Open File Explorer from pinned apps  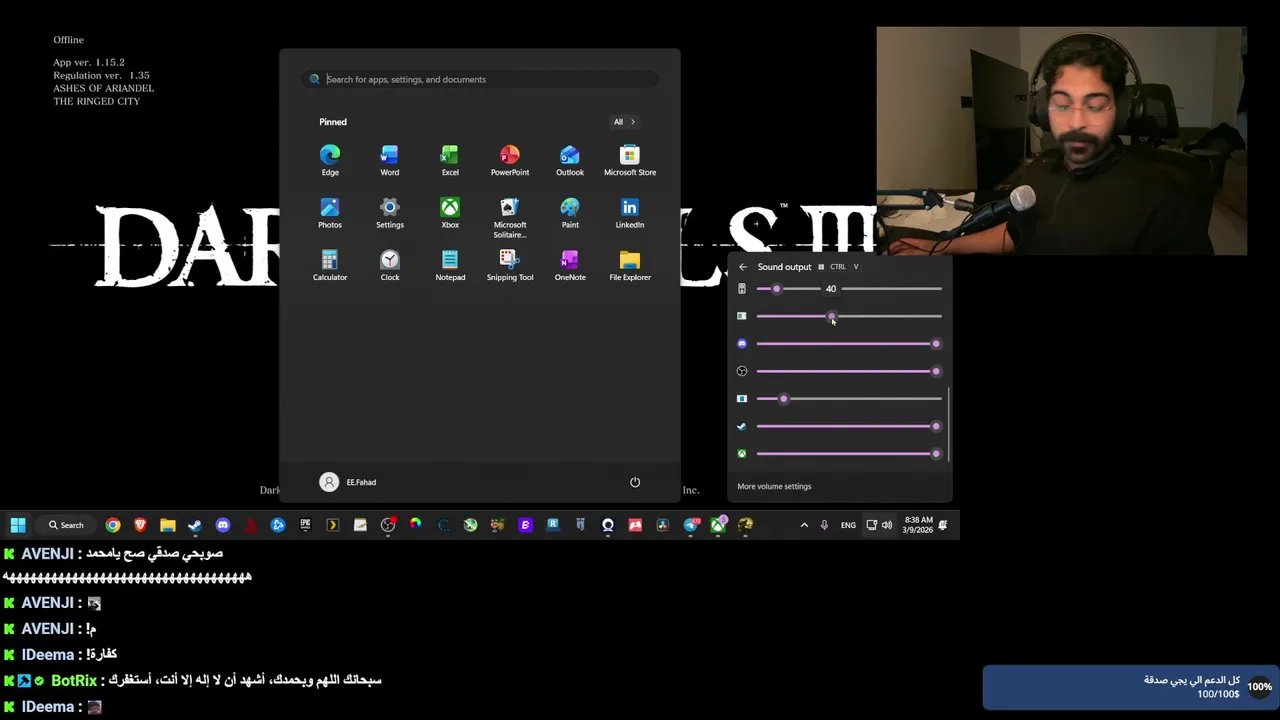(x=630, y=265)
